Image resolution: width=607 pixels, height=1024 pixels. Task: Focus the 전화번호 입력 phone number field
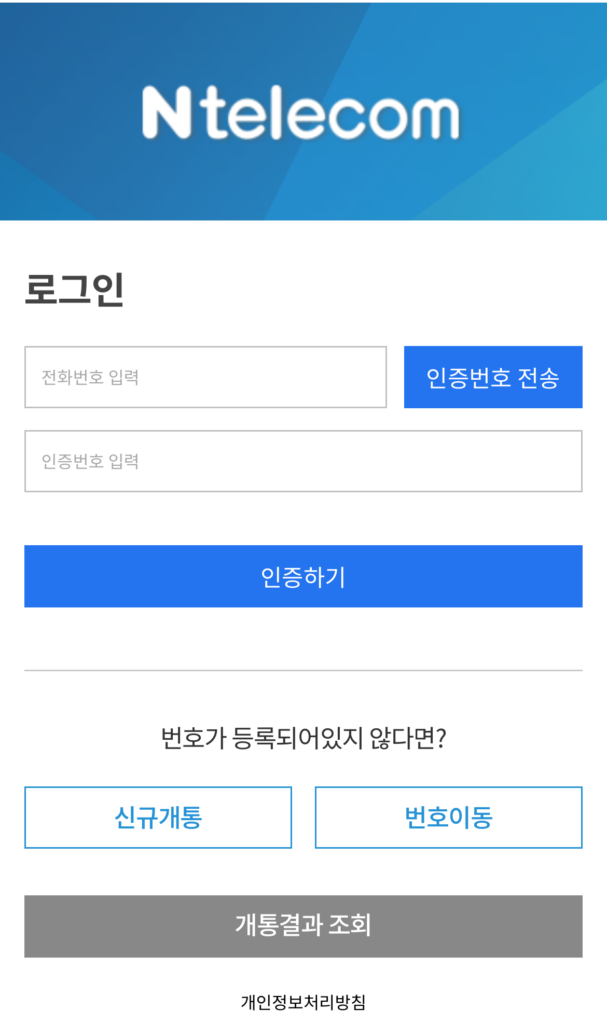pyautogui.click(x=205, y=377)
